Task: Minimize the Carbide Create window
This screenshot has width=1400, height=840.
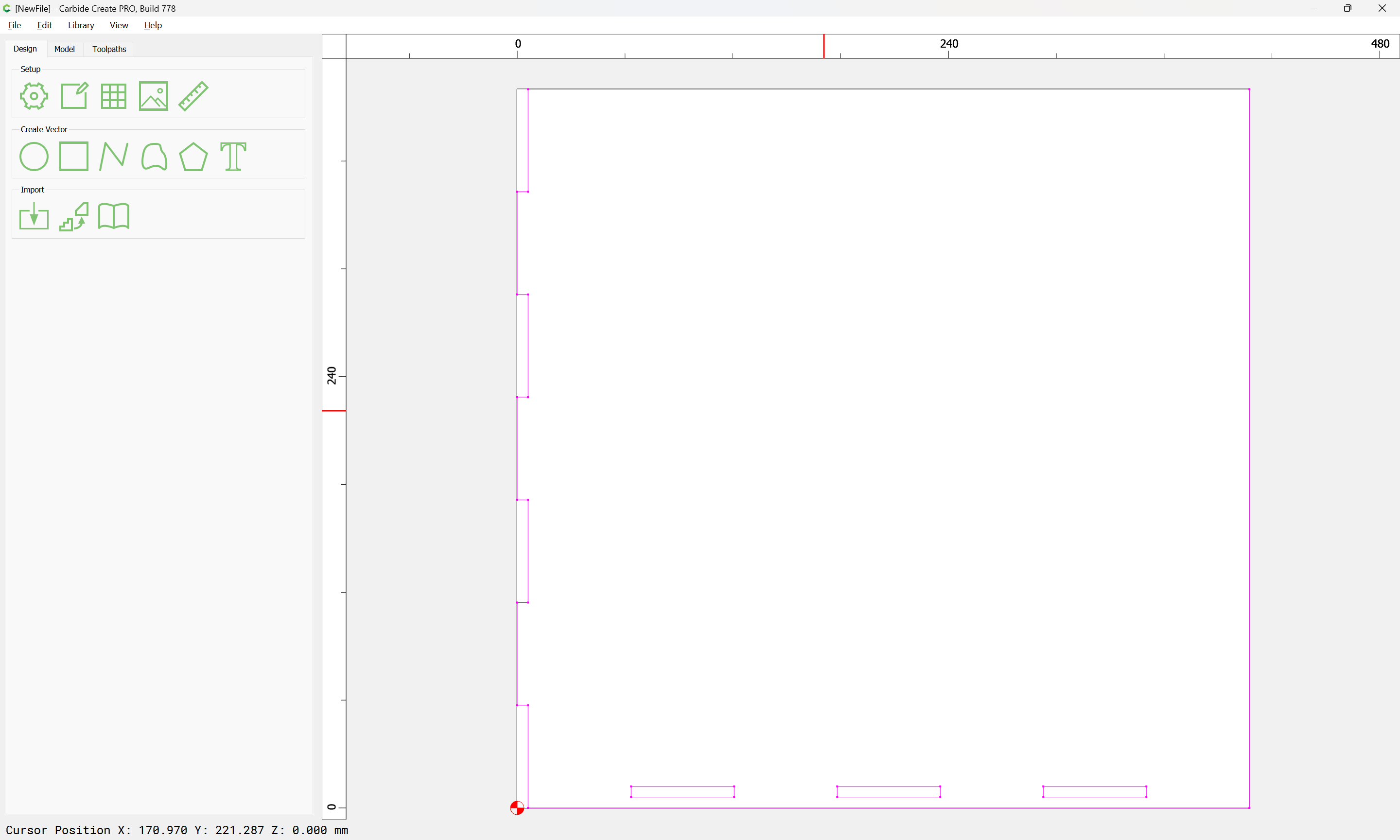Action: click(x=1314, y=8)
